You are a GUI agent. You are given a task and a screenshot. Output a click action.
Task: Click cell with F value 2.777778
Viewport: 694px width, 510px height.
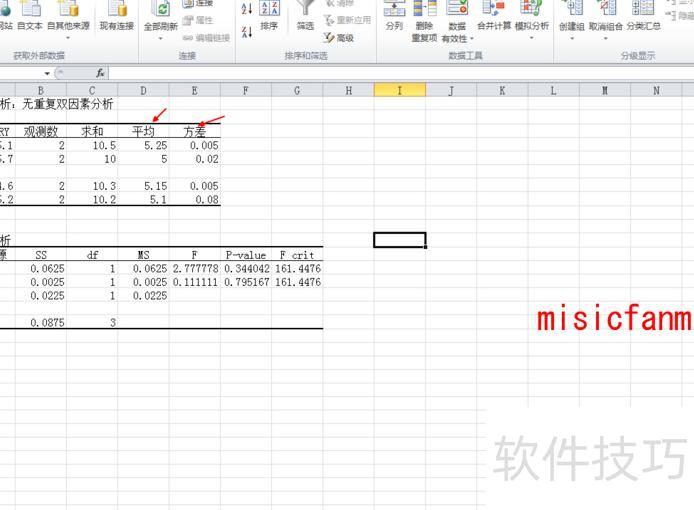pos(195,268)
